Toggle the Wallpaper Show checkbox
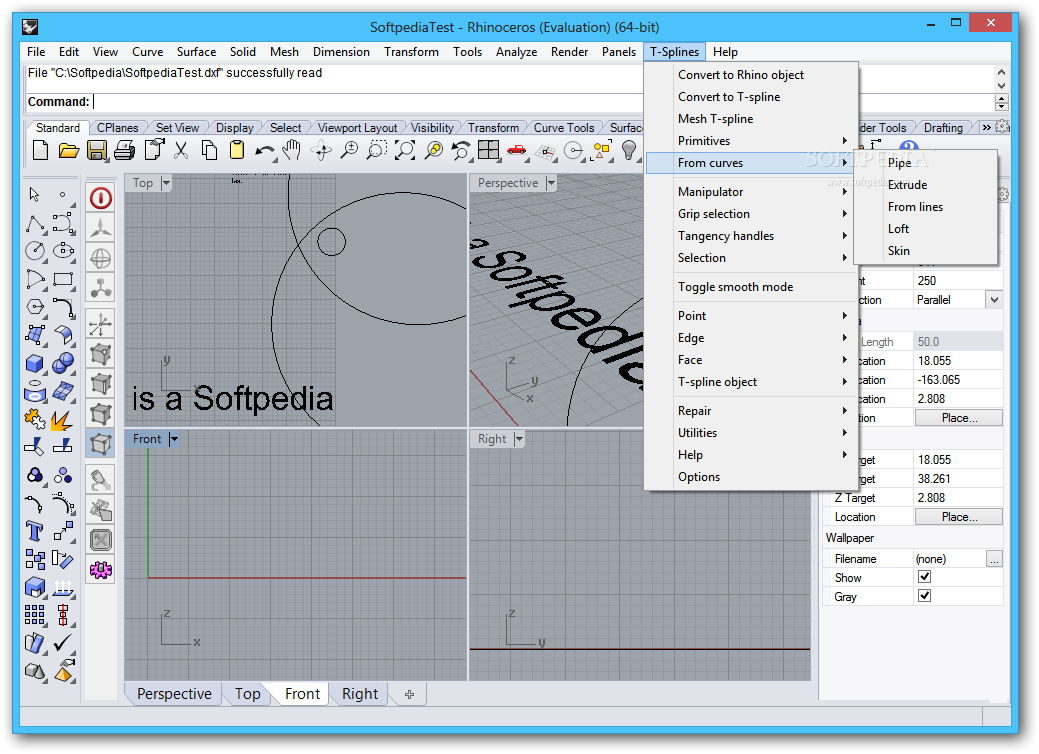 pos(924,577)
